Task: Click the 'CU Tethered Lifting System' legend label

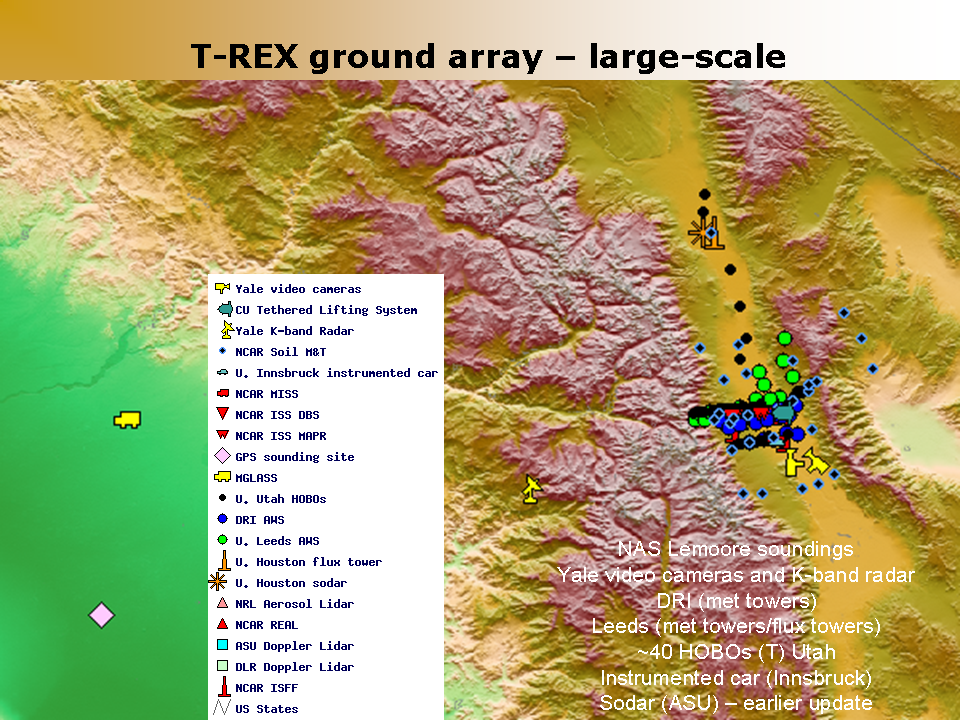Action: pyautogui.click(x=326, y=310)
